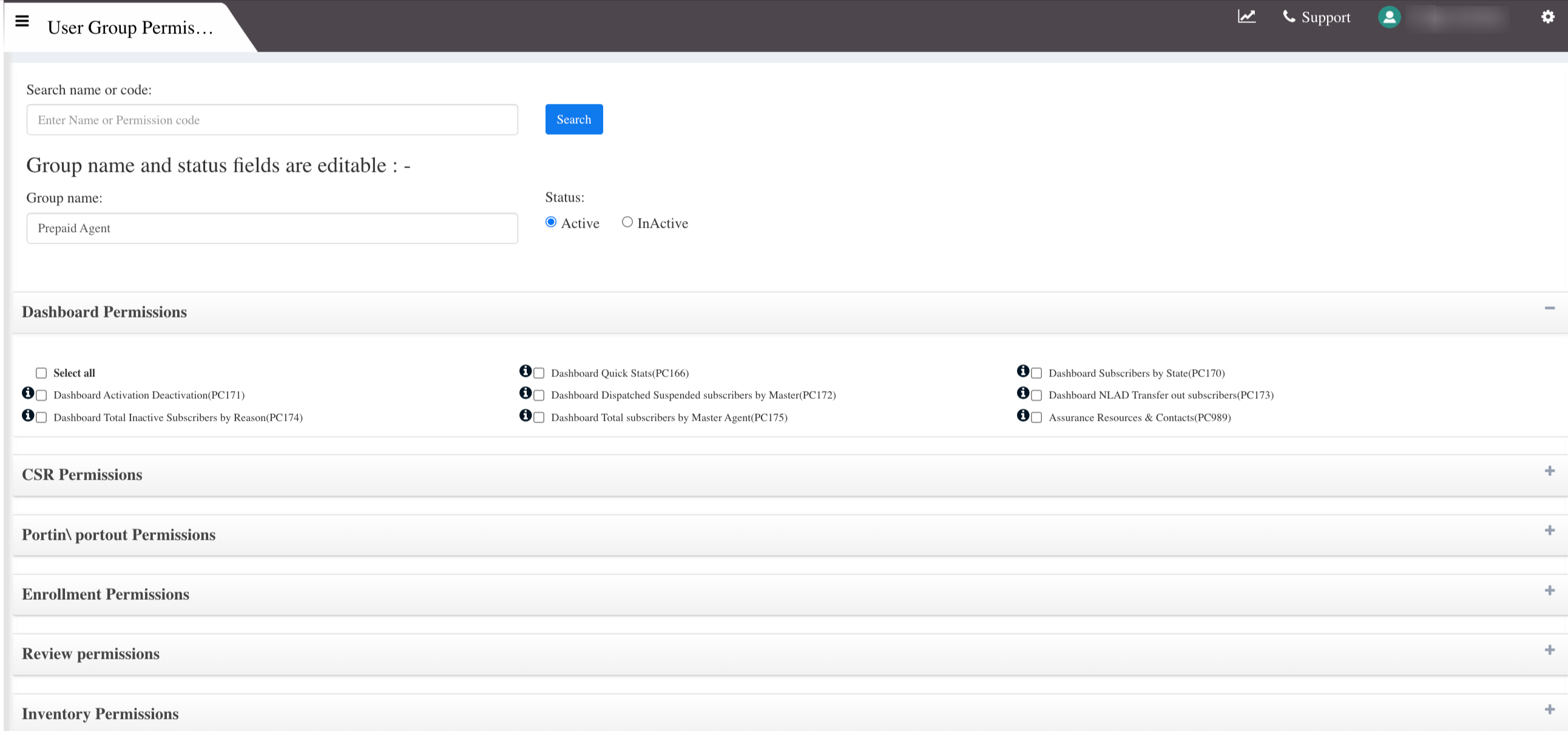Check the Select all checkbox
This screenshot has width=1568, height=731.
point(41,373)
